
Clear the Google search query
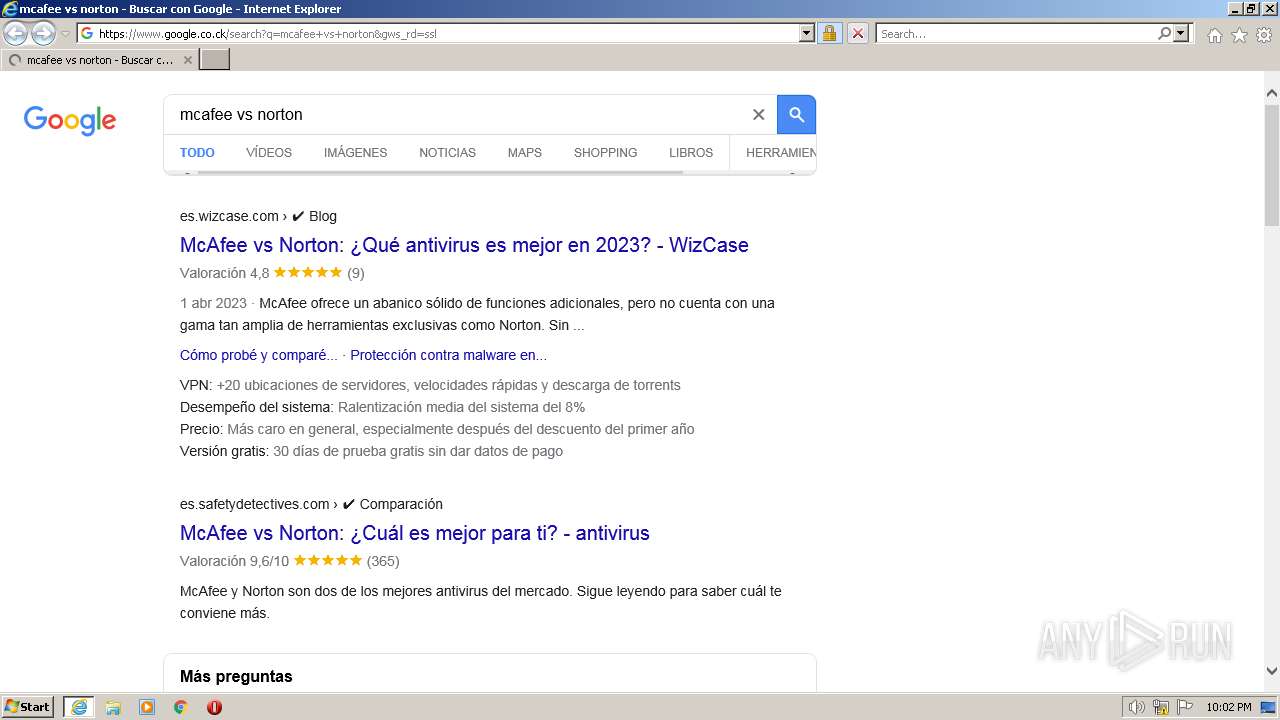758,115
